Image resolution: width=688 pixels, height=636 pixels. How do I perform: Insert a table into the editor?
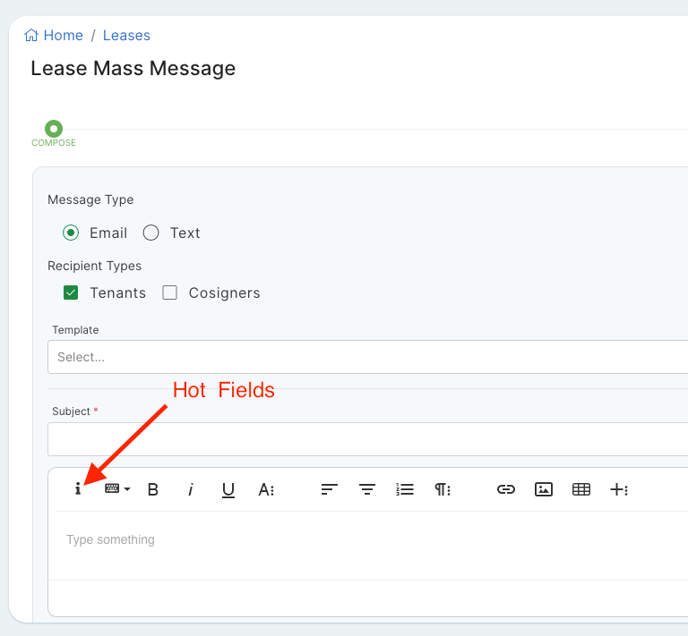click(x=581, y=489)
